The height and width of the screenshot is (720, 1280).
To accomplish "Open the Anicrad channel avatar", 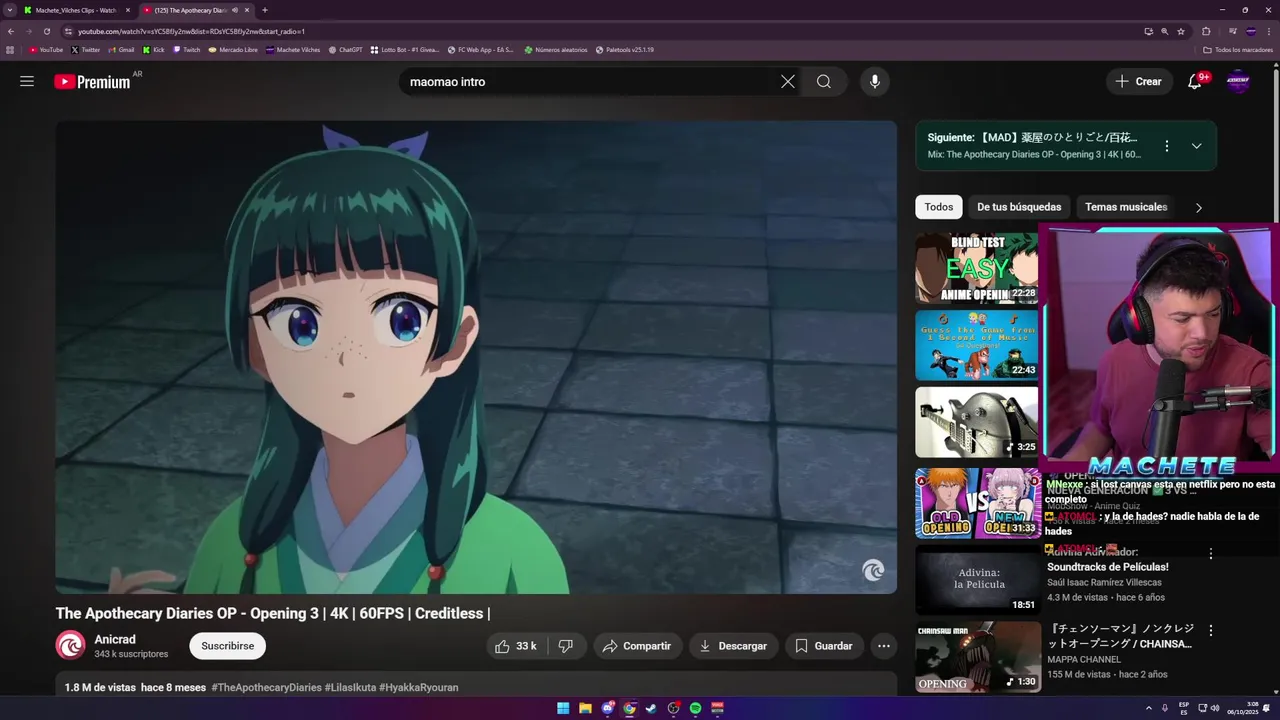I will (70, 646).
